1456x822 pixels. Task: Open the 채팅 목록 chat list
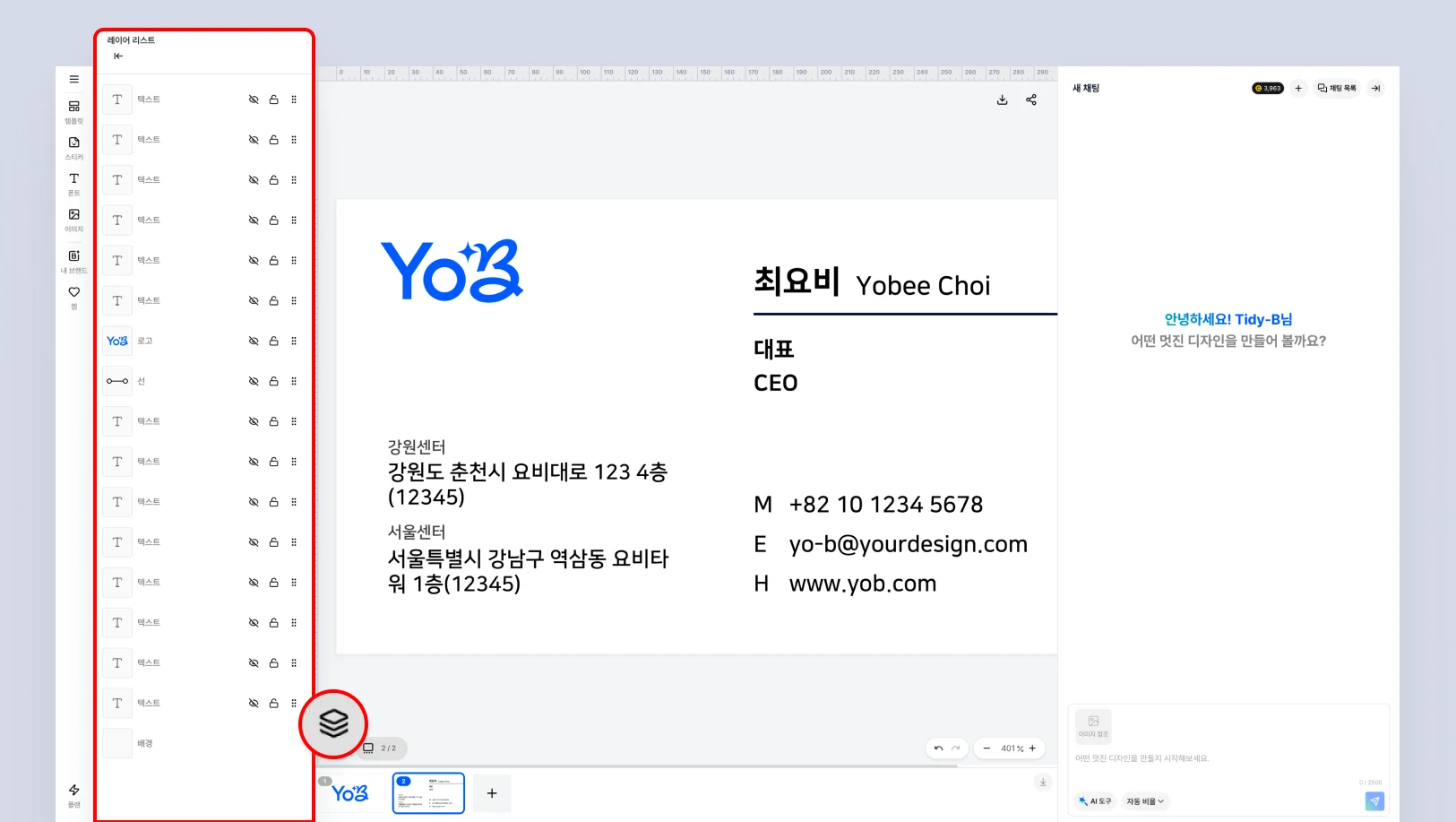1337,88
